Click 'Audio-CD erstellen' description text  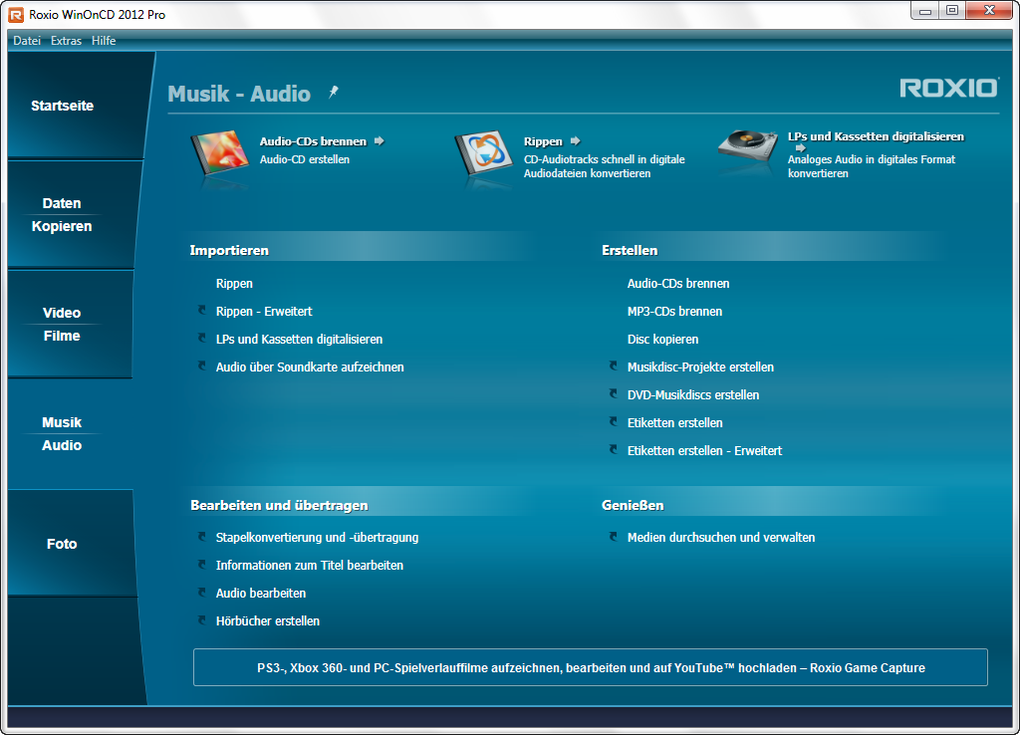tap(304, 159)
